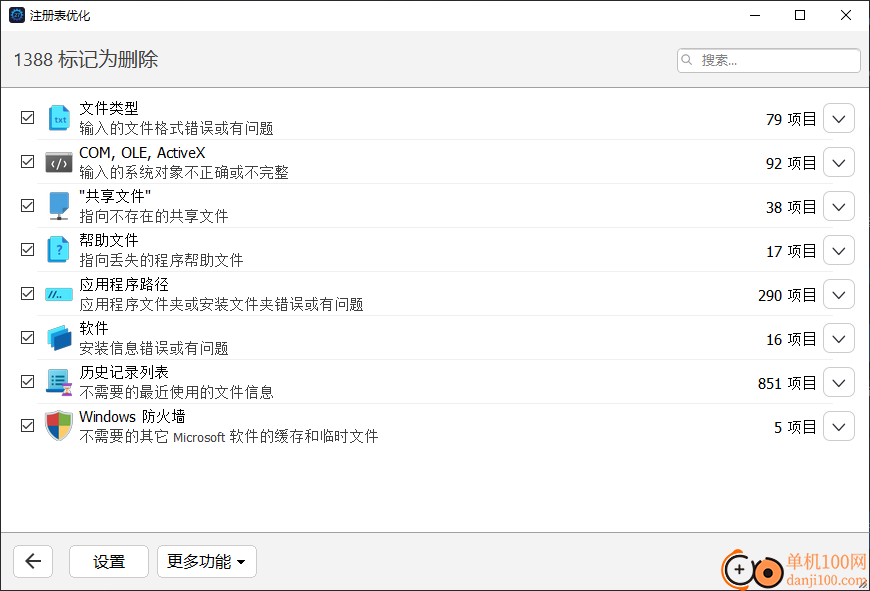The image size is (870, 591).
Task: Click description 指向不存在的共享文件
Action: coord(154,216)
